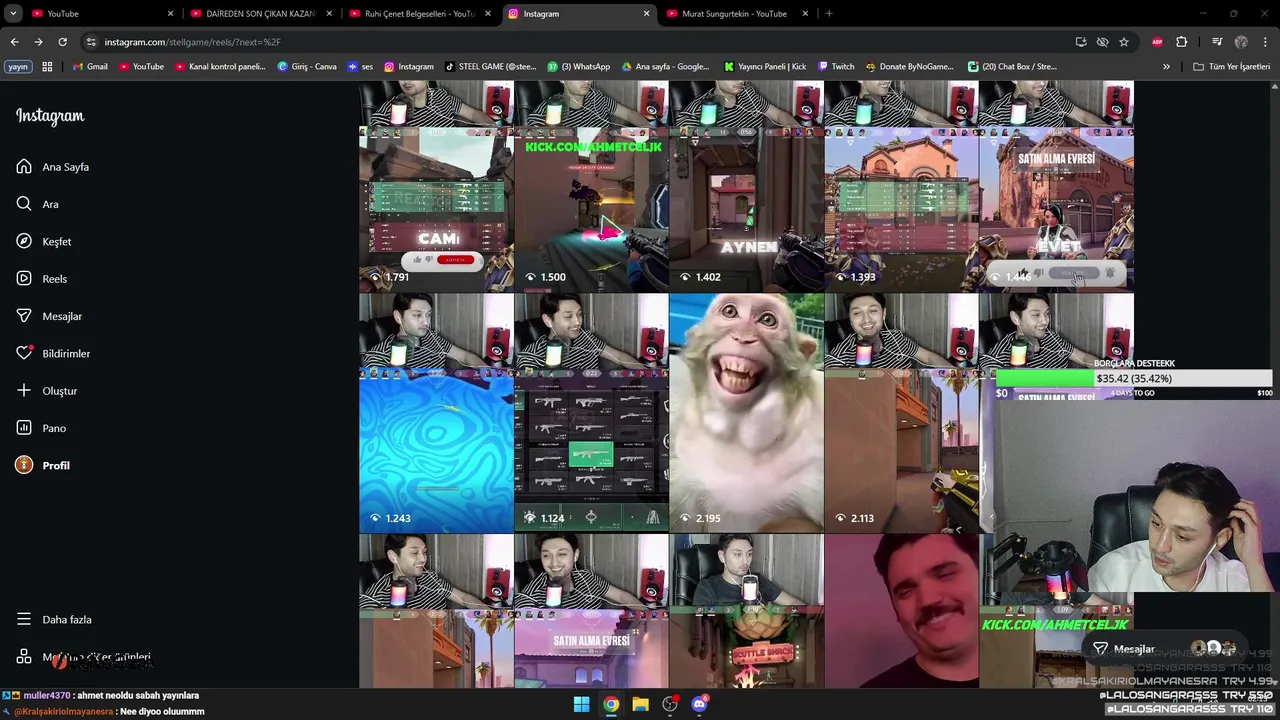This screenshot has width=1280, height=720.
Task: Go back with browser back arrow
Action: click(14, 42)
